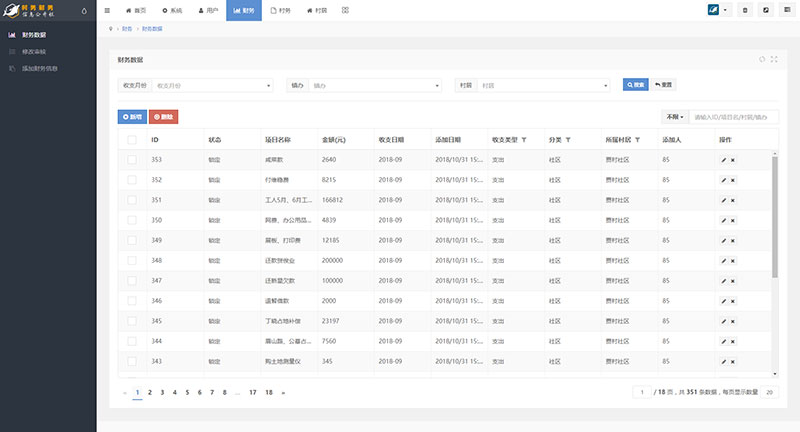Viewport: 800px width, 432px height.
Task: Delete row 346 using the X icon
Action: tap(733, 301)
